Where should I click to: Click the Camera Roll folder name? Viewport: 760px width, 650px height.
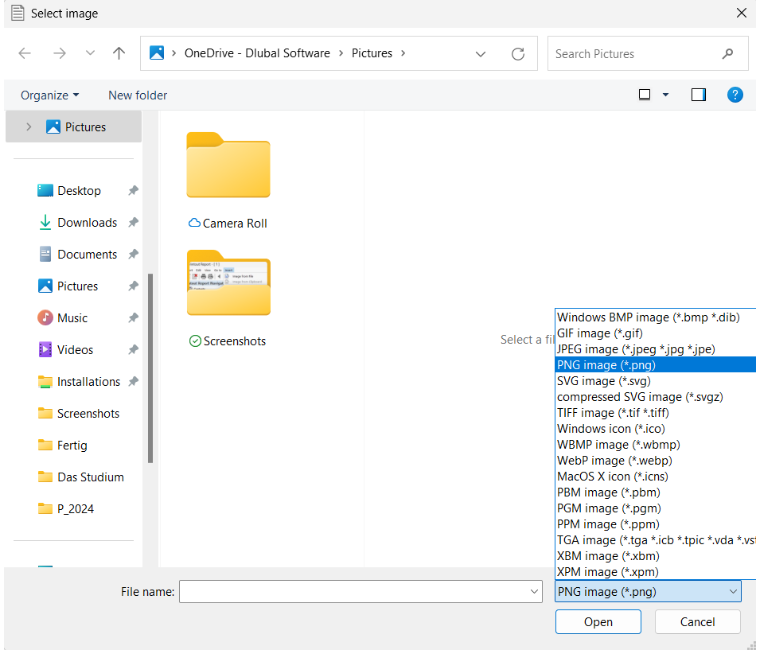pos(235,223)
